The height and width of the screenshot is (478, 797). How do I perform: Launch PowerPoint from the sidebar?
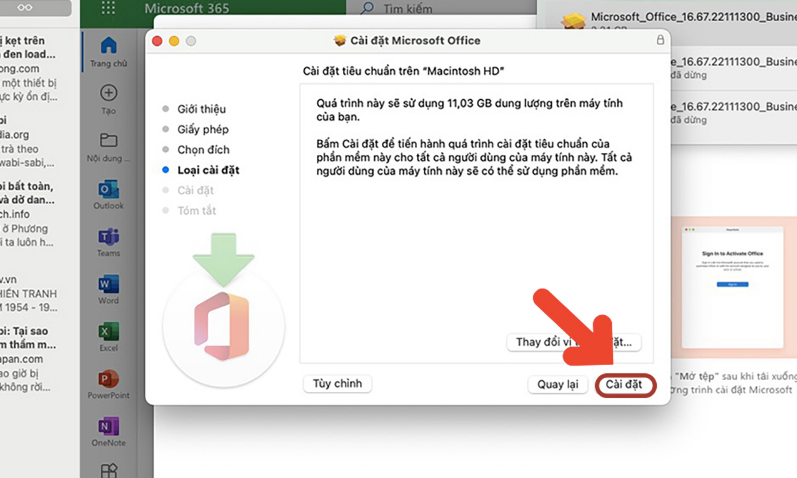pos(108,380)
